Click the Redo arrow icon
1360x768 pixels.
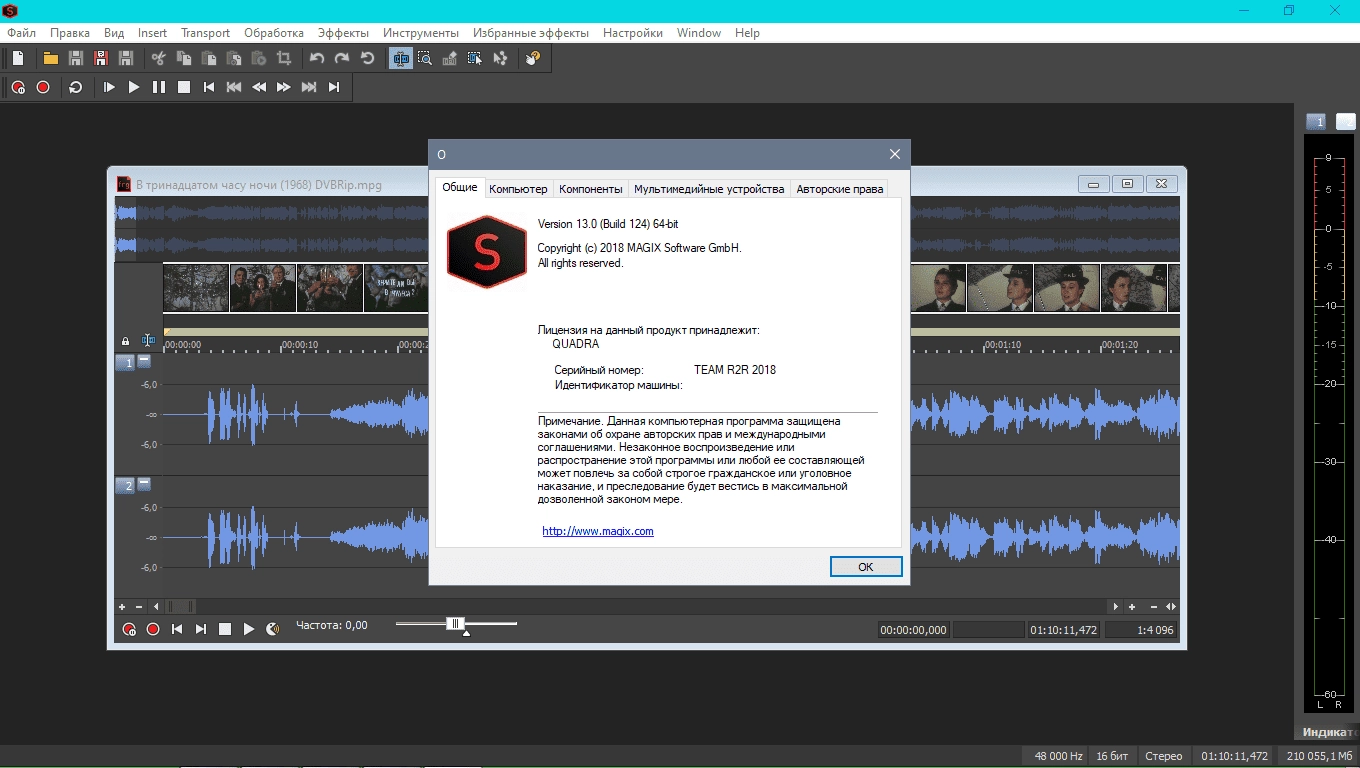point(342,58)
